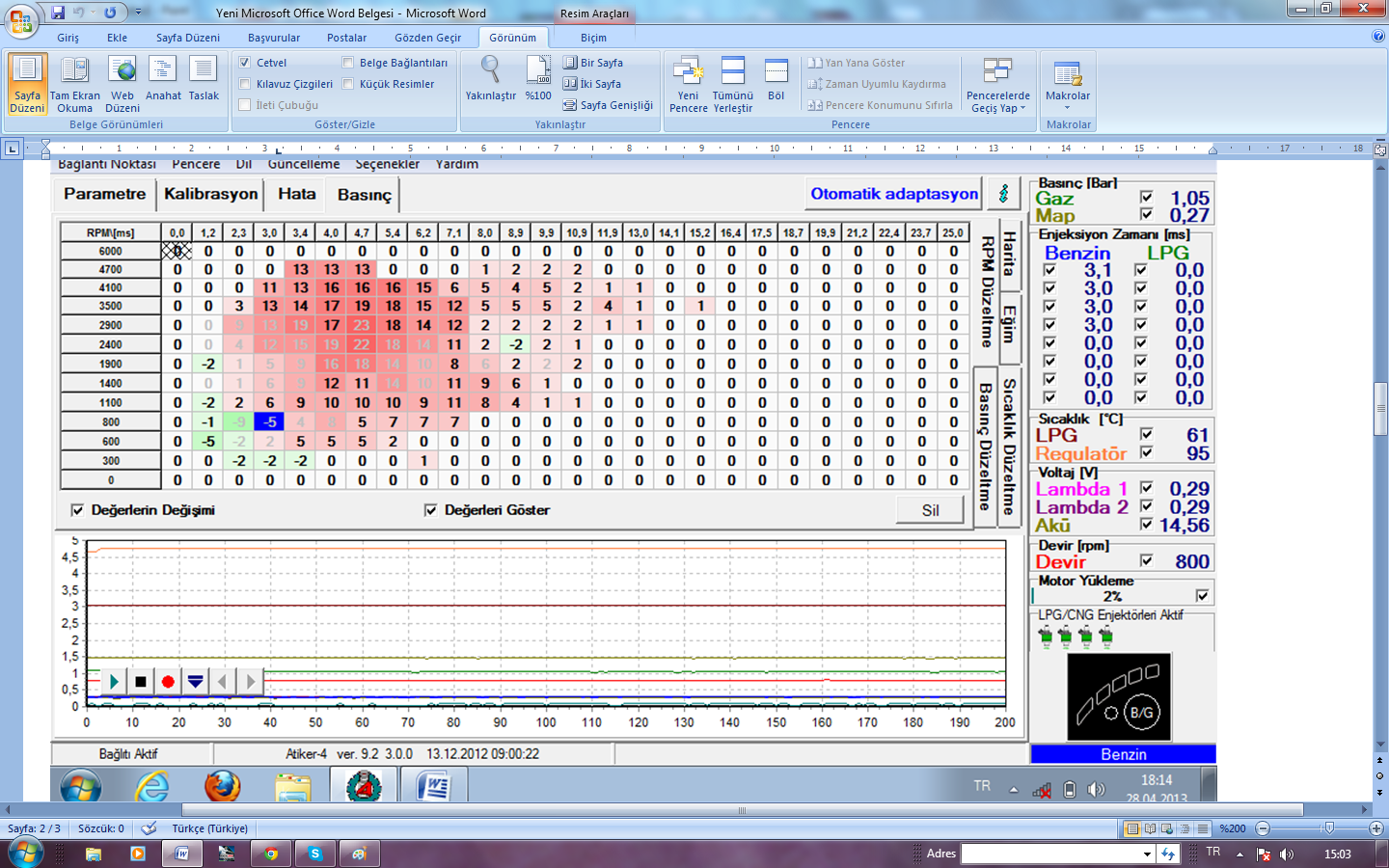Image resolution: width=1389 pixels, height=868 pixels.
Task: Click in the Adres input field
Action: pyautogui.click(x=1050, y=854)
